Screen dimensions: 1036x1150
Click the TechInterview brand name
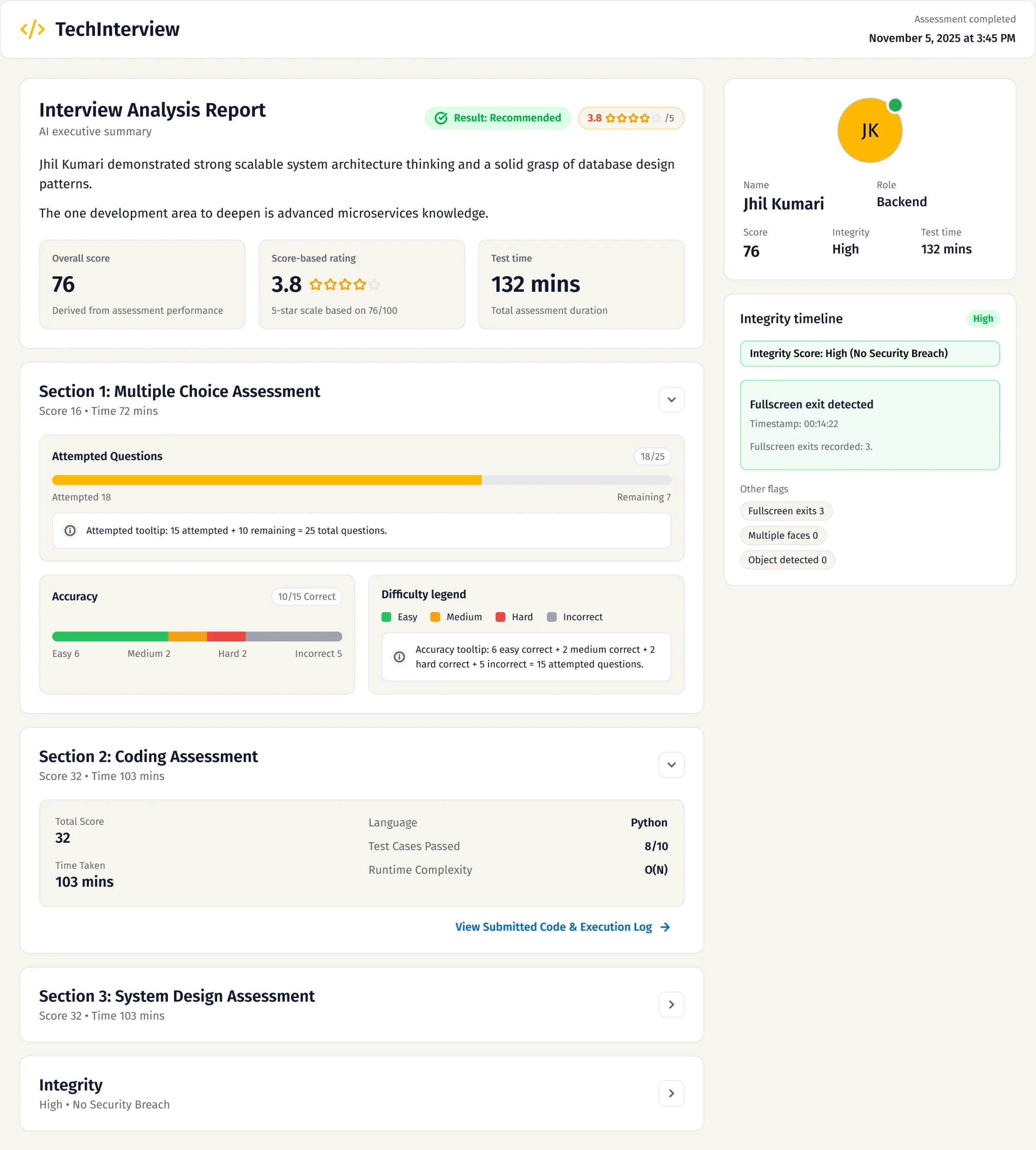coord(117,29)
